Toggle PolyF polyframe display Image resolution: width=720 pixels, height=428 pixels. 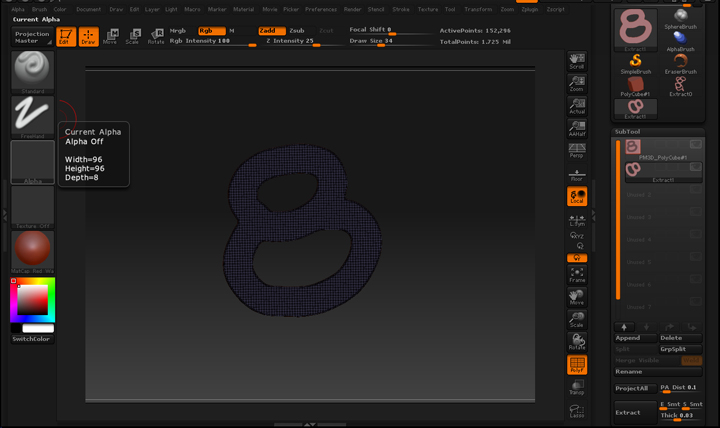577,365
